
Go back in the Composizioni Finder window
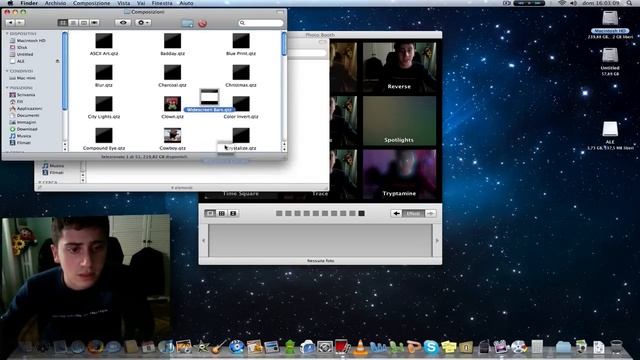point(11,23)
